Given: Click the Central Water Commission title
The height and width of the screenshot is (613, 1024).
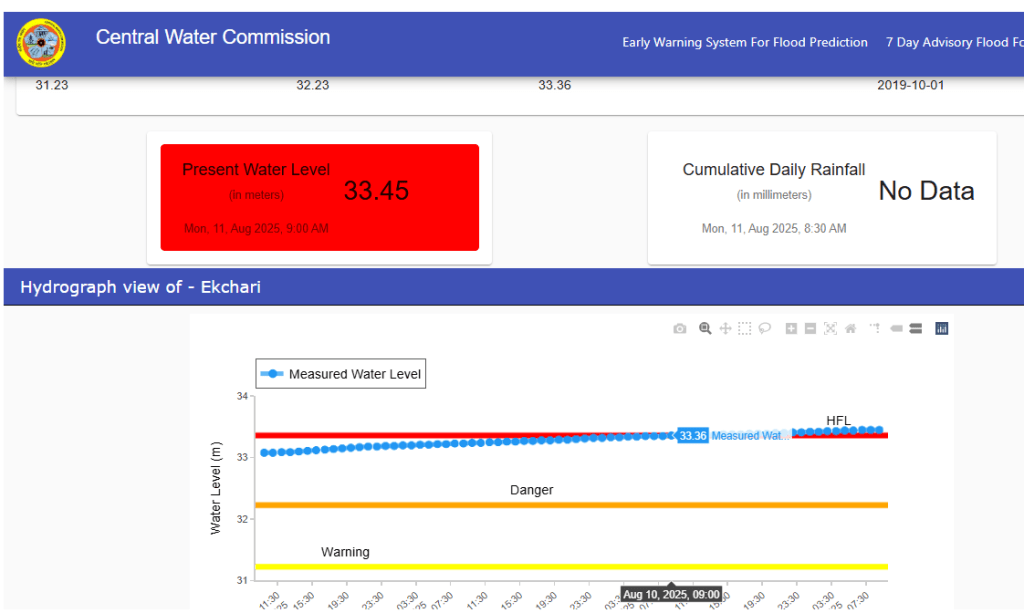Looking at the screenshot, I should pyautogui.click(x=213, y=38).
